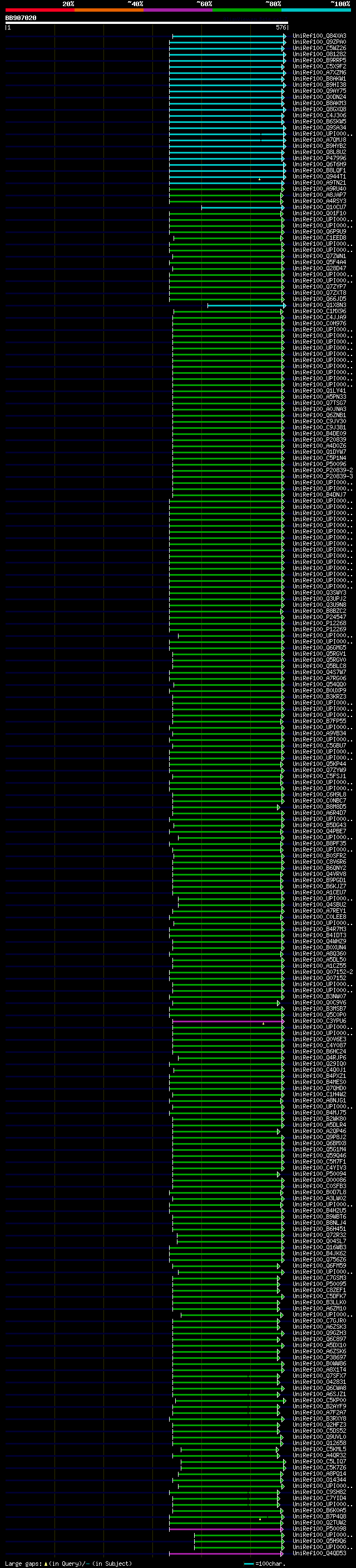Choose hit label UniRef100_P20839-2

(x=323, y=470)
